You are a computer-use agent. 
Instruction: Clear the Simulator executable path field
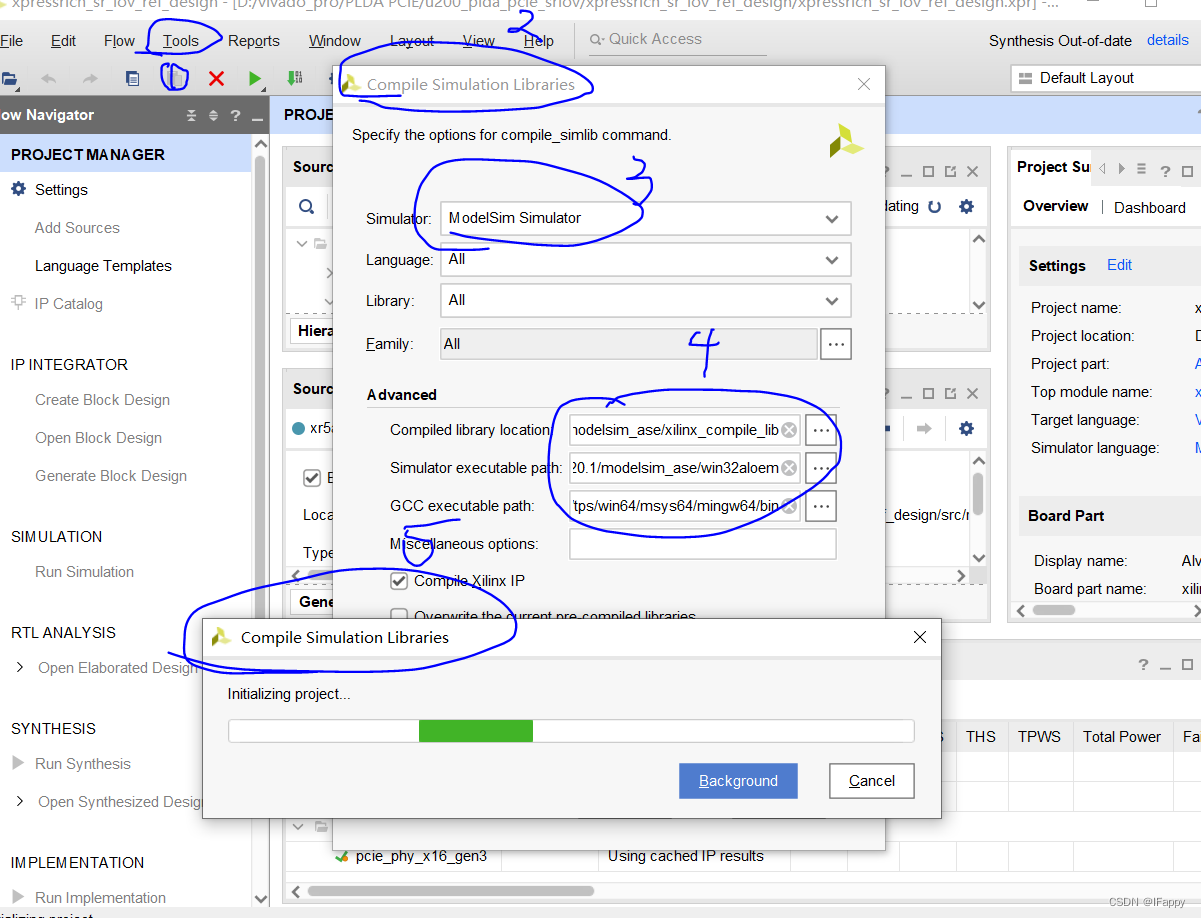(790, 468)
